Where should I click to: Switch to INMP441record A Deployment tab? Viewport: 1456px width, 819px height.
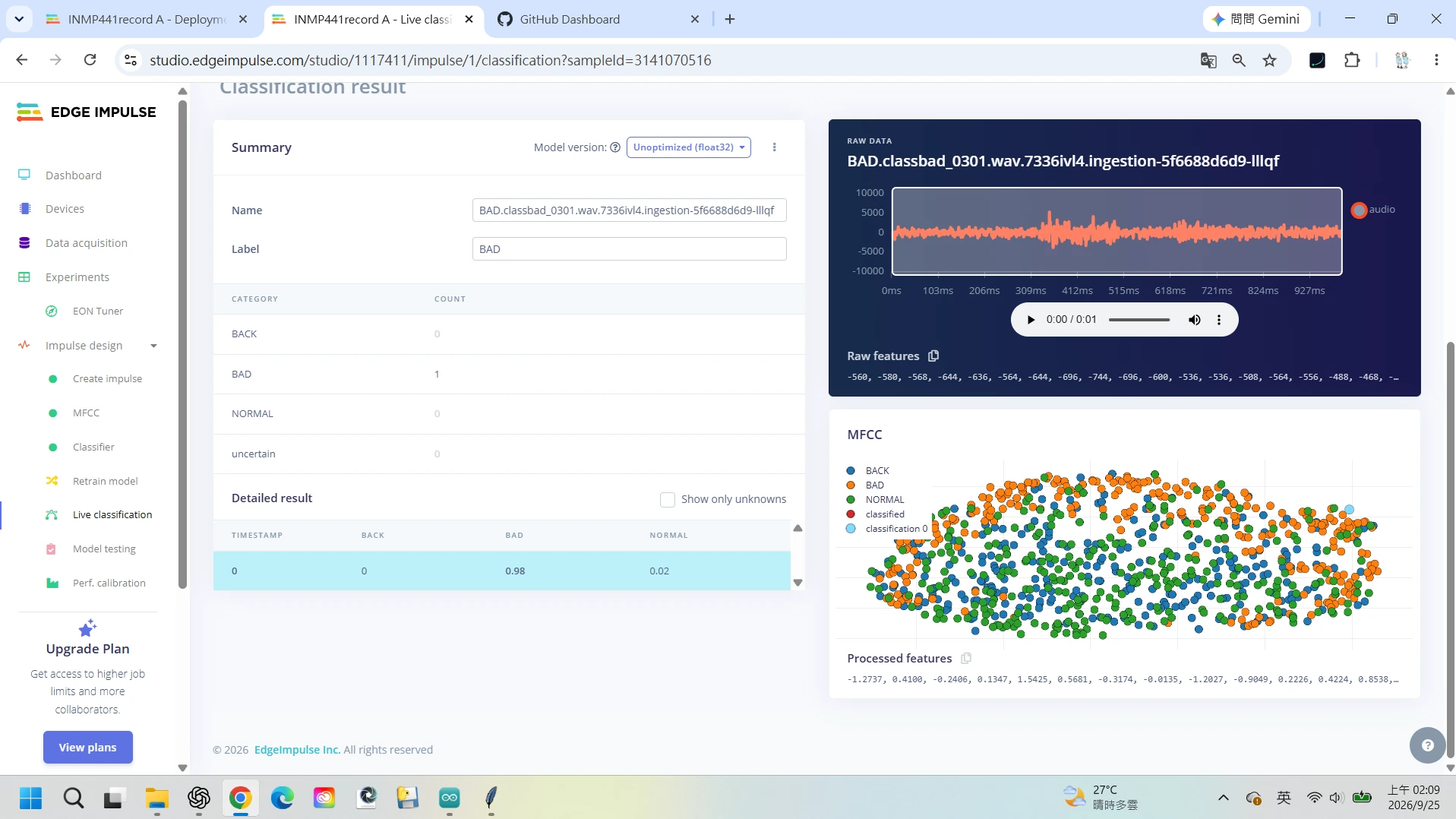147,19
